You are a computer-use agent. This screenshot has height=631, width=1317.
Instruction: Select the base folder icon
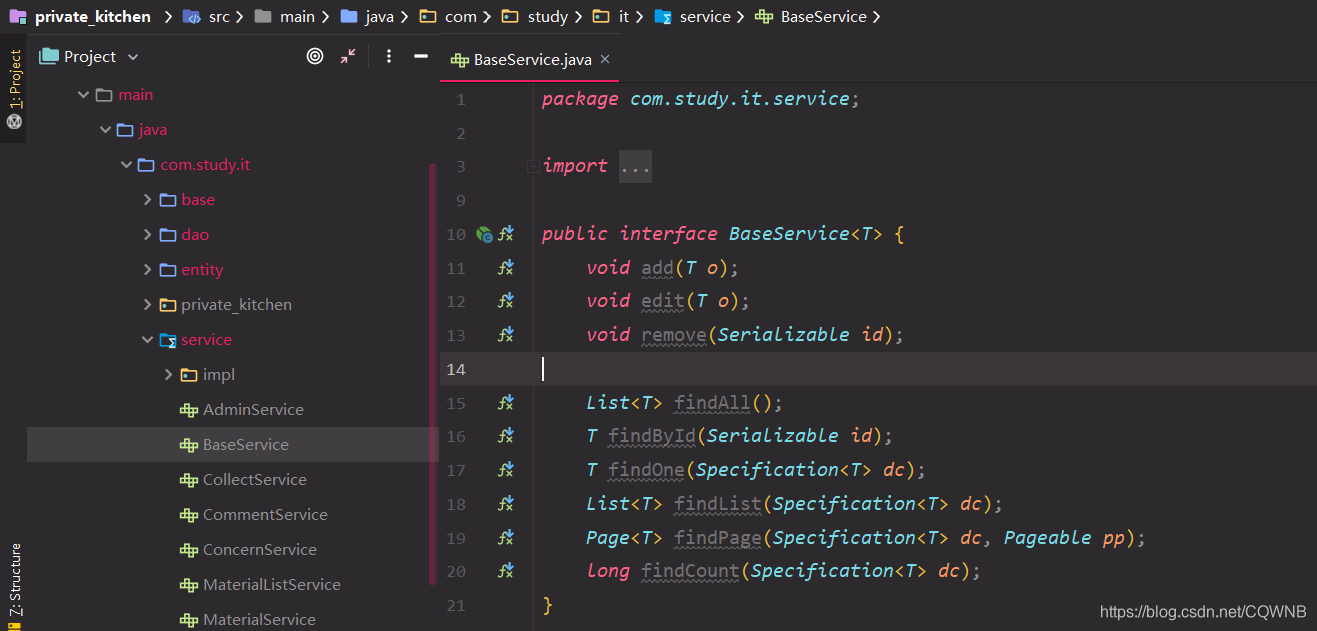pos(168,200)
